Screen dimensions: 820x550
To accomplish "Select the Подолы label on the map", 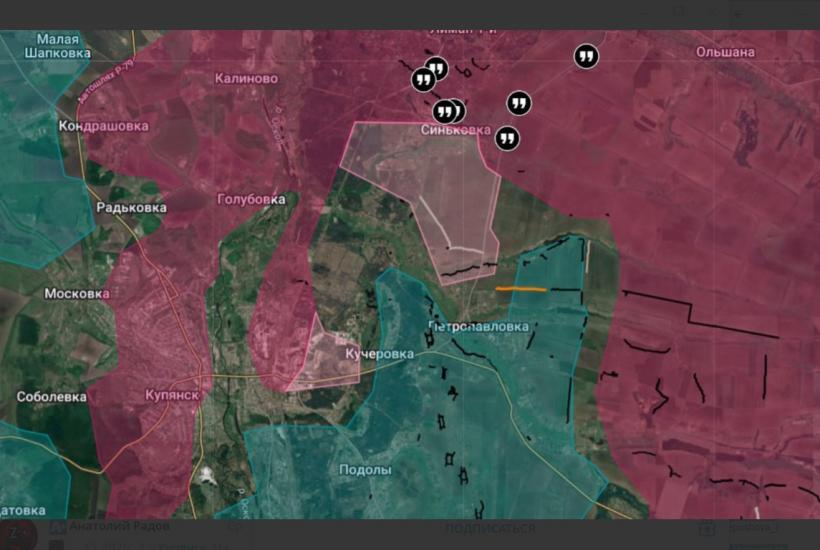I will [x=365, y=470].
